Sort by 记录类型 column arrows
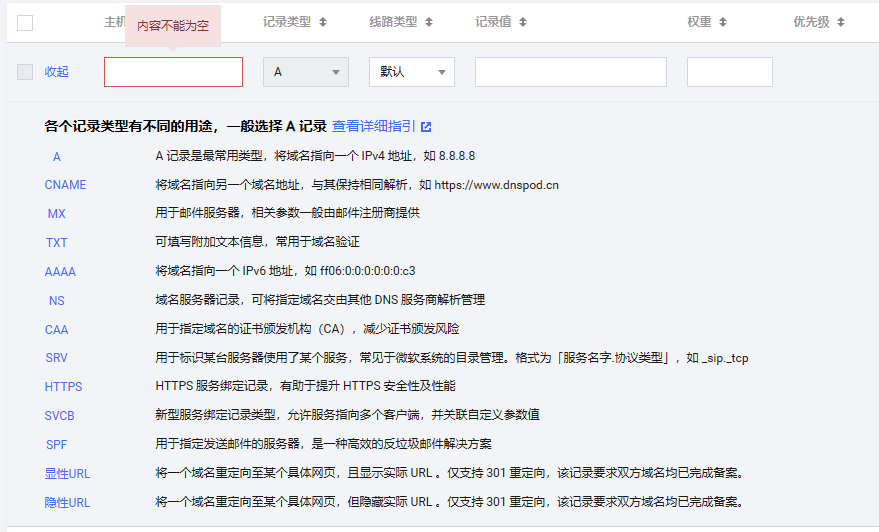879x532 pixels. (322, 22)
